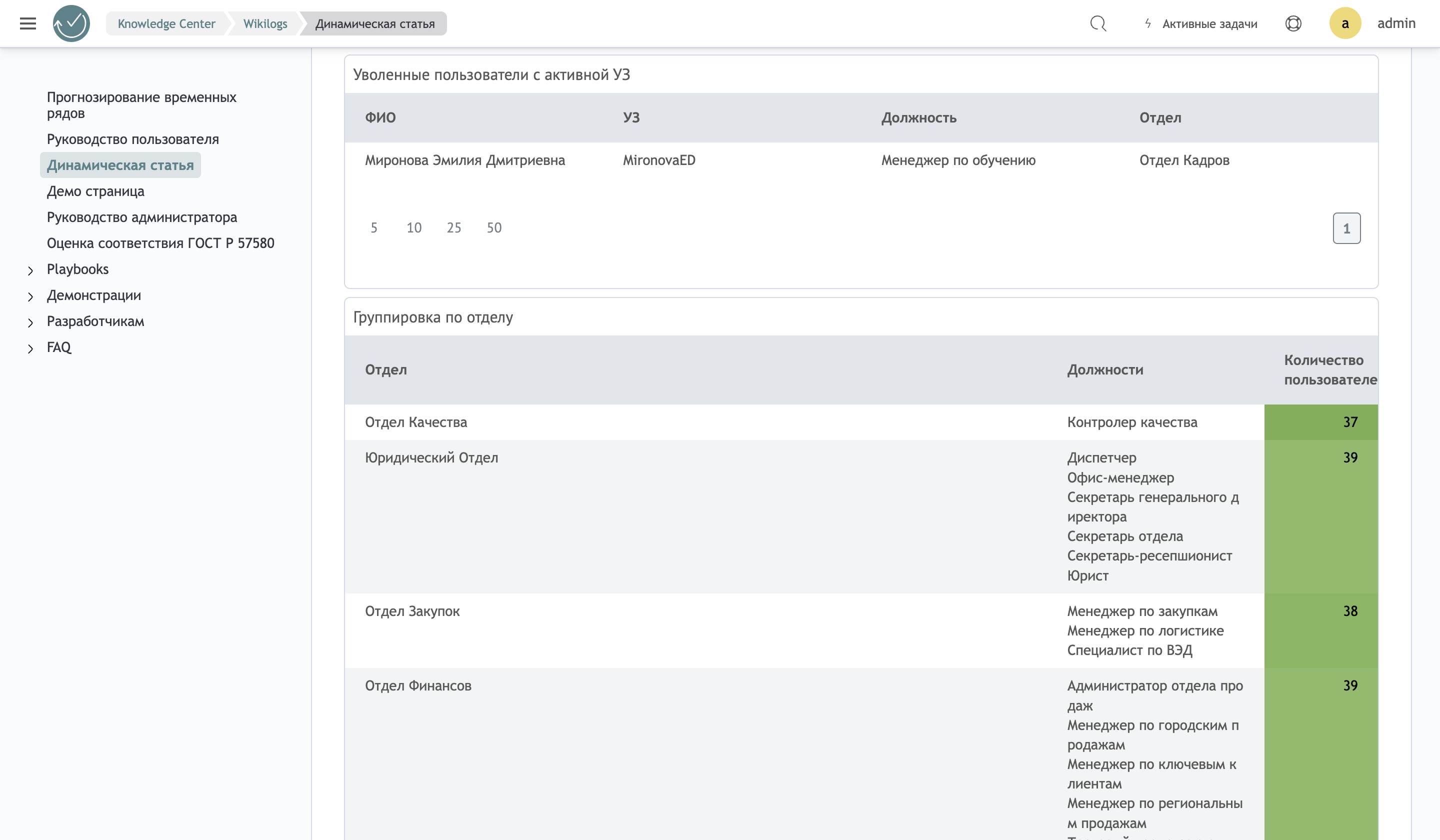Viewport: 1440px width, 840px height.
Task: Expand the Демонстрации tree node
Action: 30,296
